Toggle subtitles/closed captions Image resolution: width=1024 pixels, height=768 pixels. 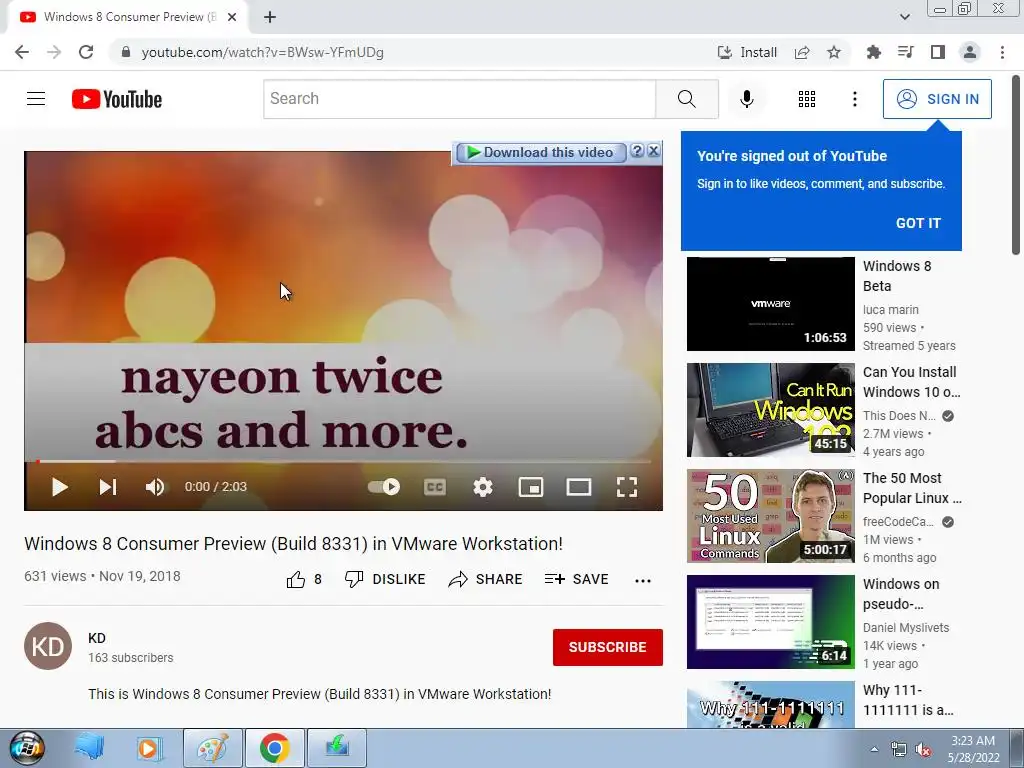[435, 487]
